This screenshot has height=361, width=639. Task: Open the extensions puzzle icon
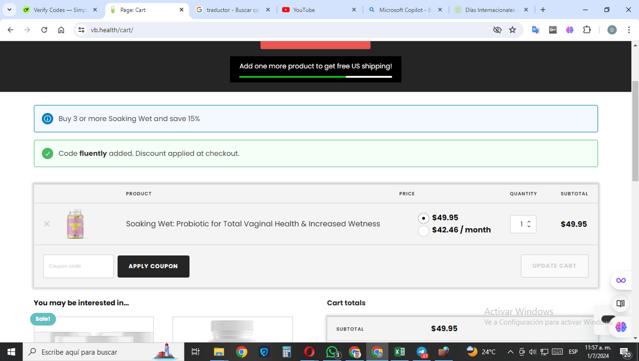point(587,30)
